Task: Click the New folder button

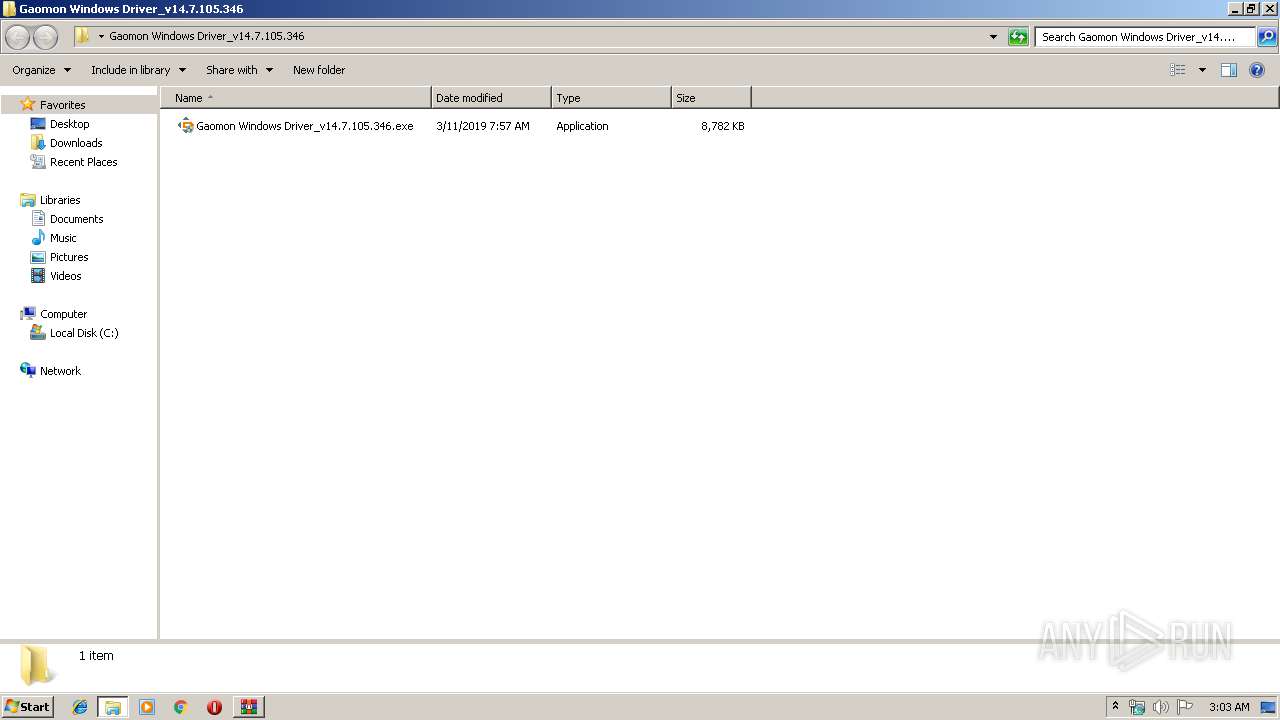Action: [x=319, y=70]
